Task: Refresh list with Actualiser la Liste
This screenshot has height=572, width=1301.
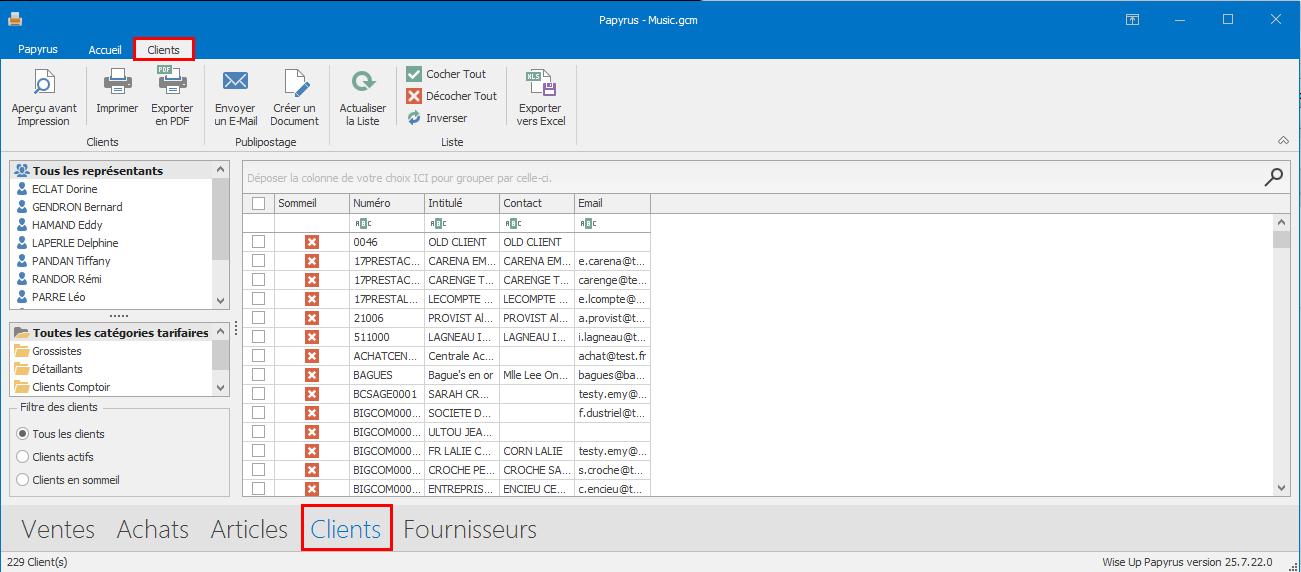Action: pyautogui.click(x=362, y=97)
